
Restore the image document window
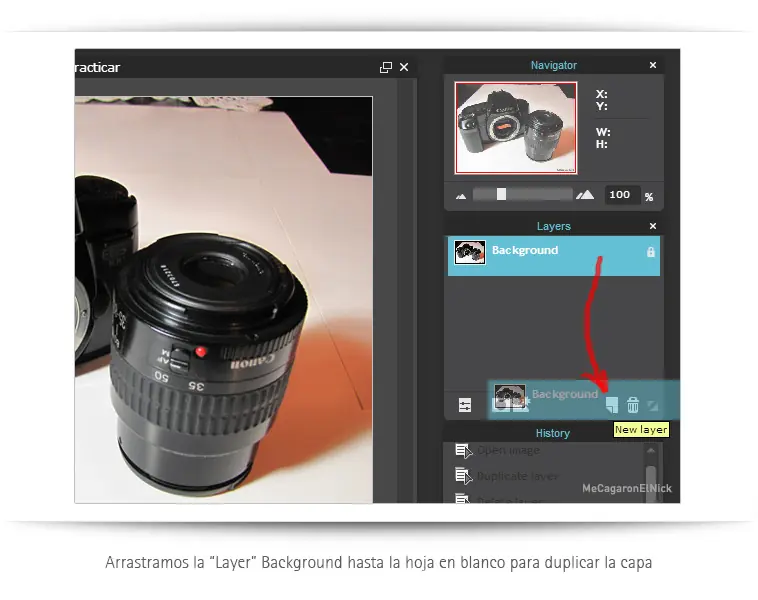click(x=386, y=67)
